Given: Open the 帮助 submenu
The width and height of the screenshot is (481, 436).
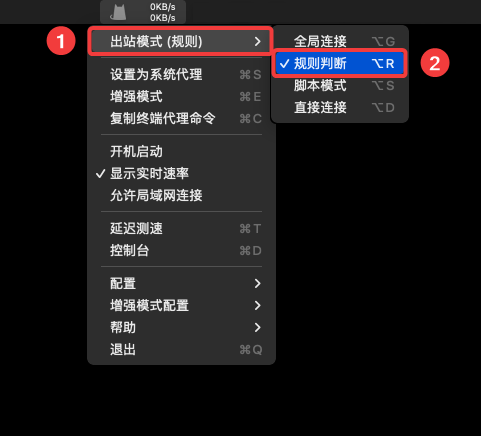Looking at the screenshot, I should (181, 327).
